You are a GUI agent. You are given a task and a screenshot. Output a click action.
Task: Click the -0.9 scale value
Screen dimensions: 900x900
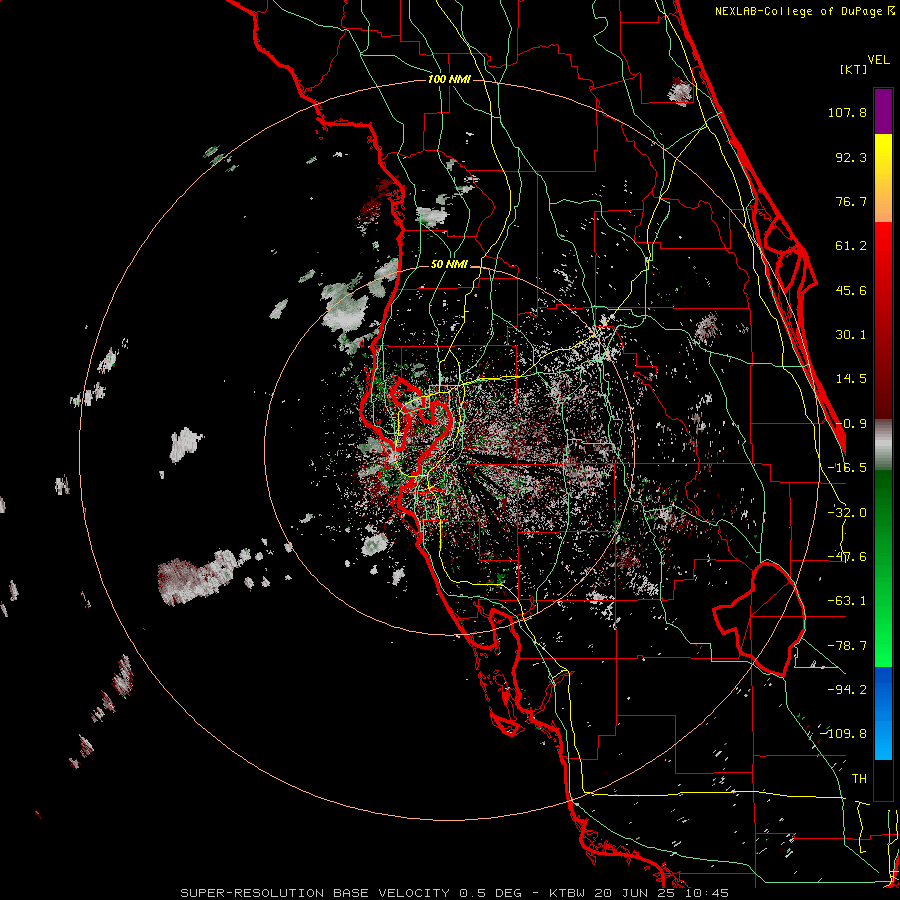point(851,424)
